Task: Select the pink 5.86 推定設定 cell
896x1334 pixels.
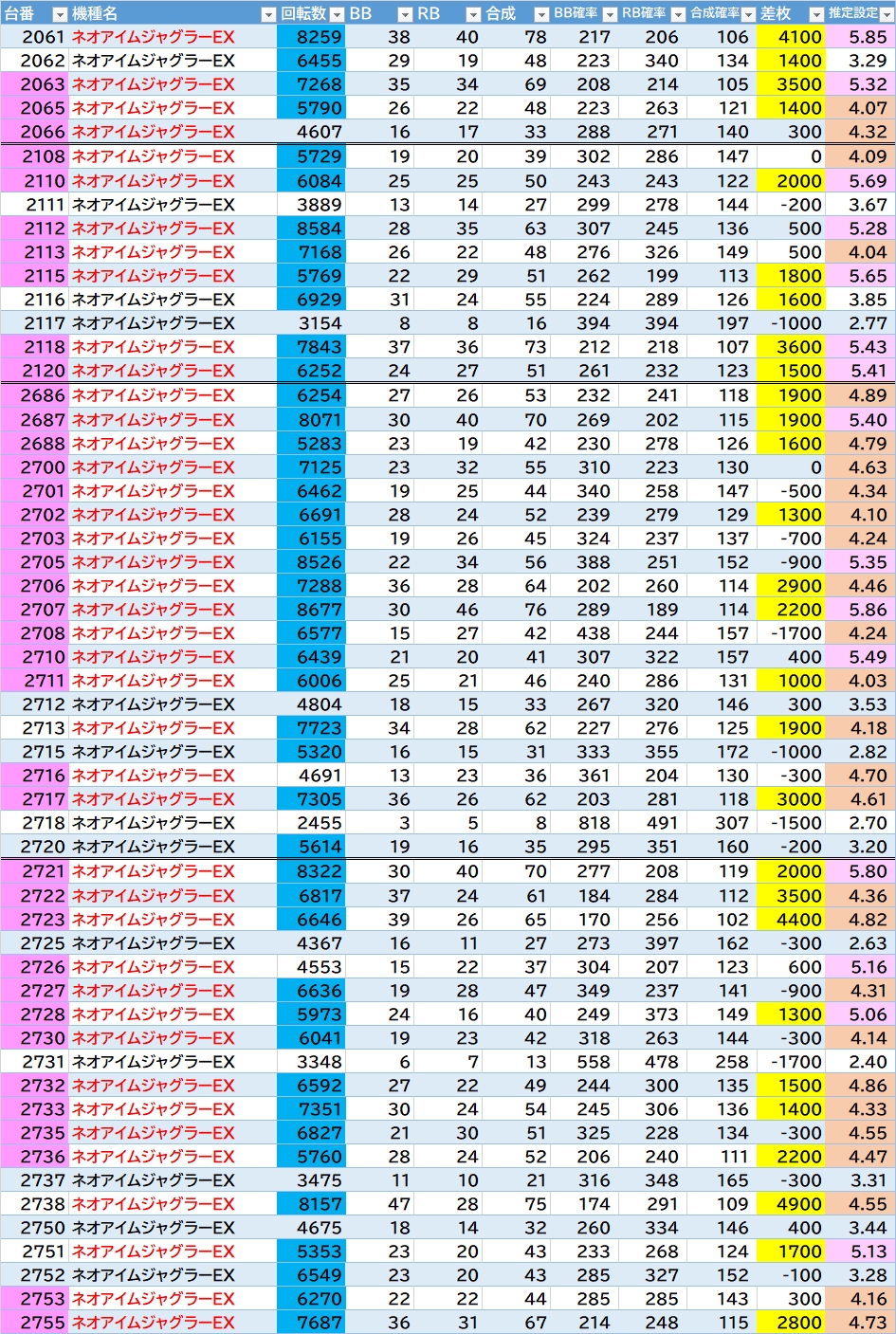Action: pos(861,610)
